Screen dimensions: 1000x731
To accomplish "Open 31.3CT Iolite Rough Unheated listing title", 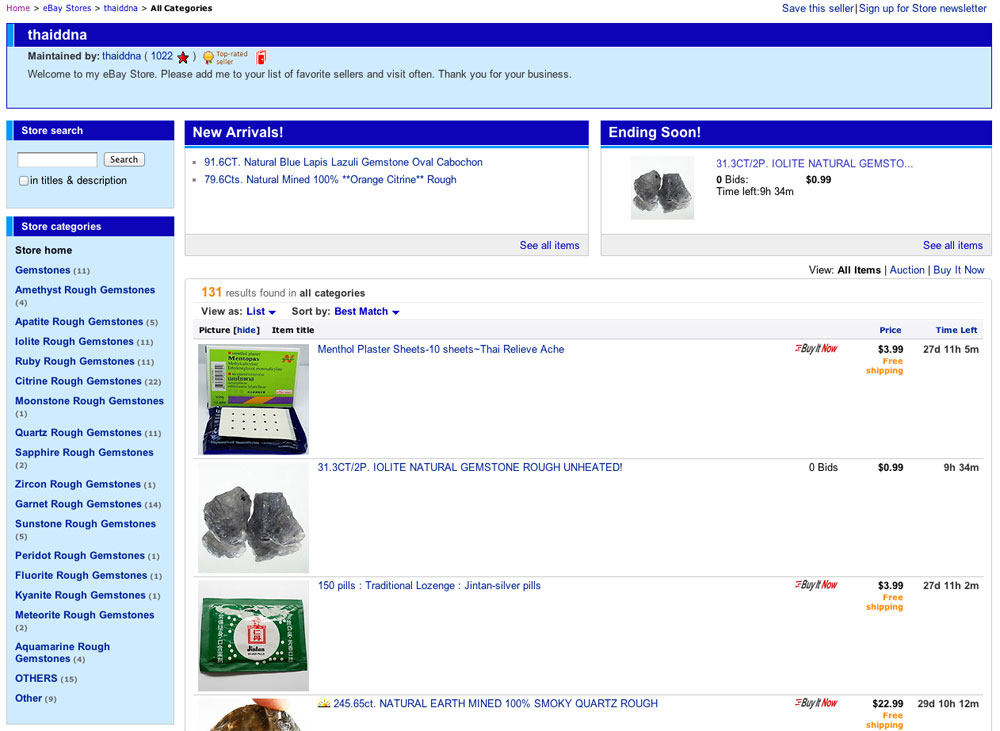I will tap(470, 467).
